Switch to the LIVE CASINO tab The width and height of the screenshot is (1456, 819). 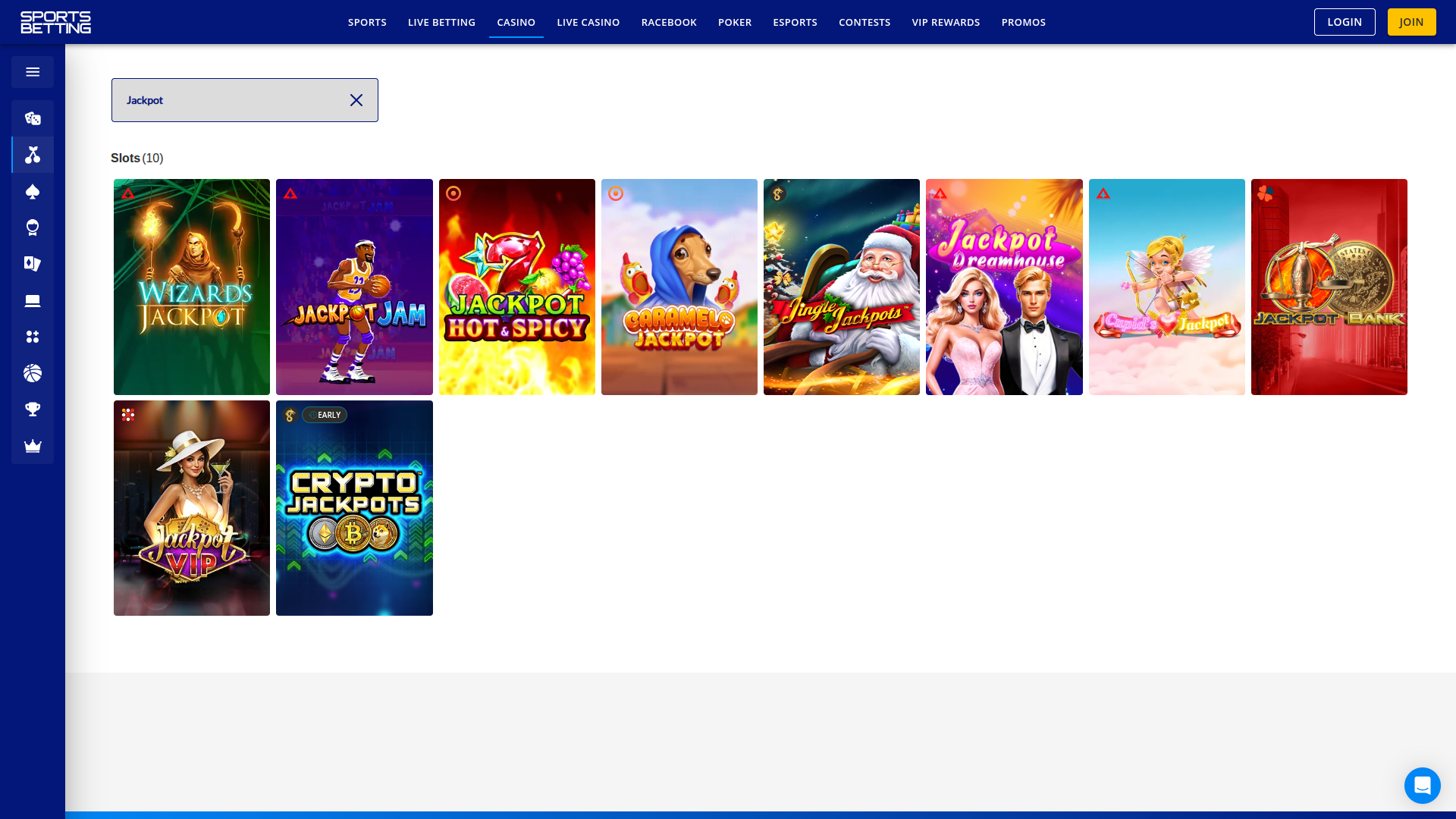[588, 22]
